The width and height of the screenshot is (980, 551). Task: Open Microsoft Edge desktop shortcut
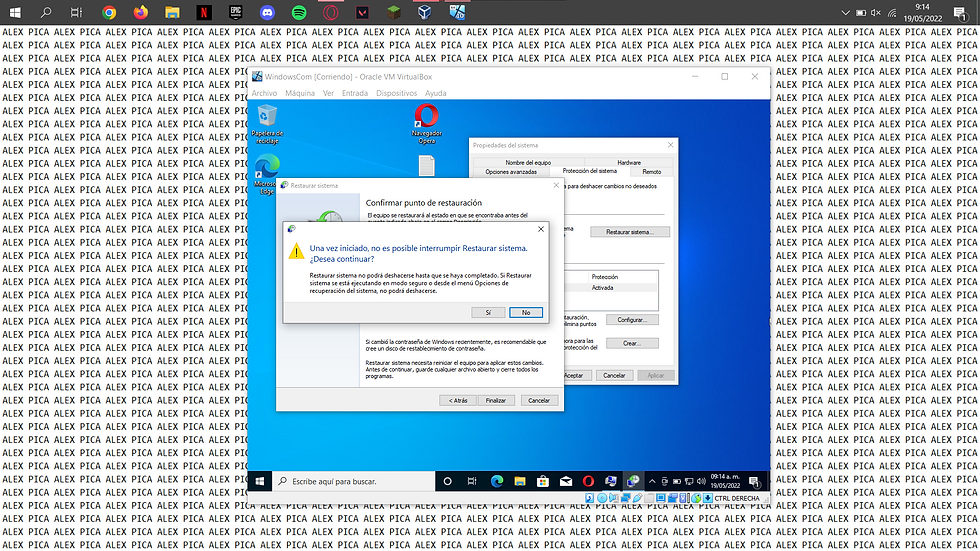pyautogui.click(x=267, y=174)
